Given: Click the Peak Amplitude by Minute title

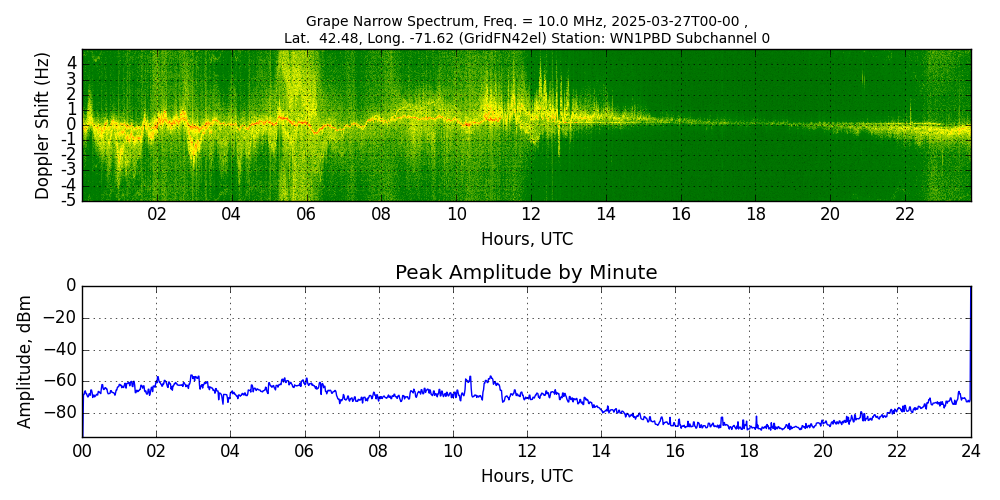Looking at the screenshot, I should [x=526, y=273].
